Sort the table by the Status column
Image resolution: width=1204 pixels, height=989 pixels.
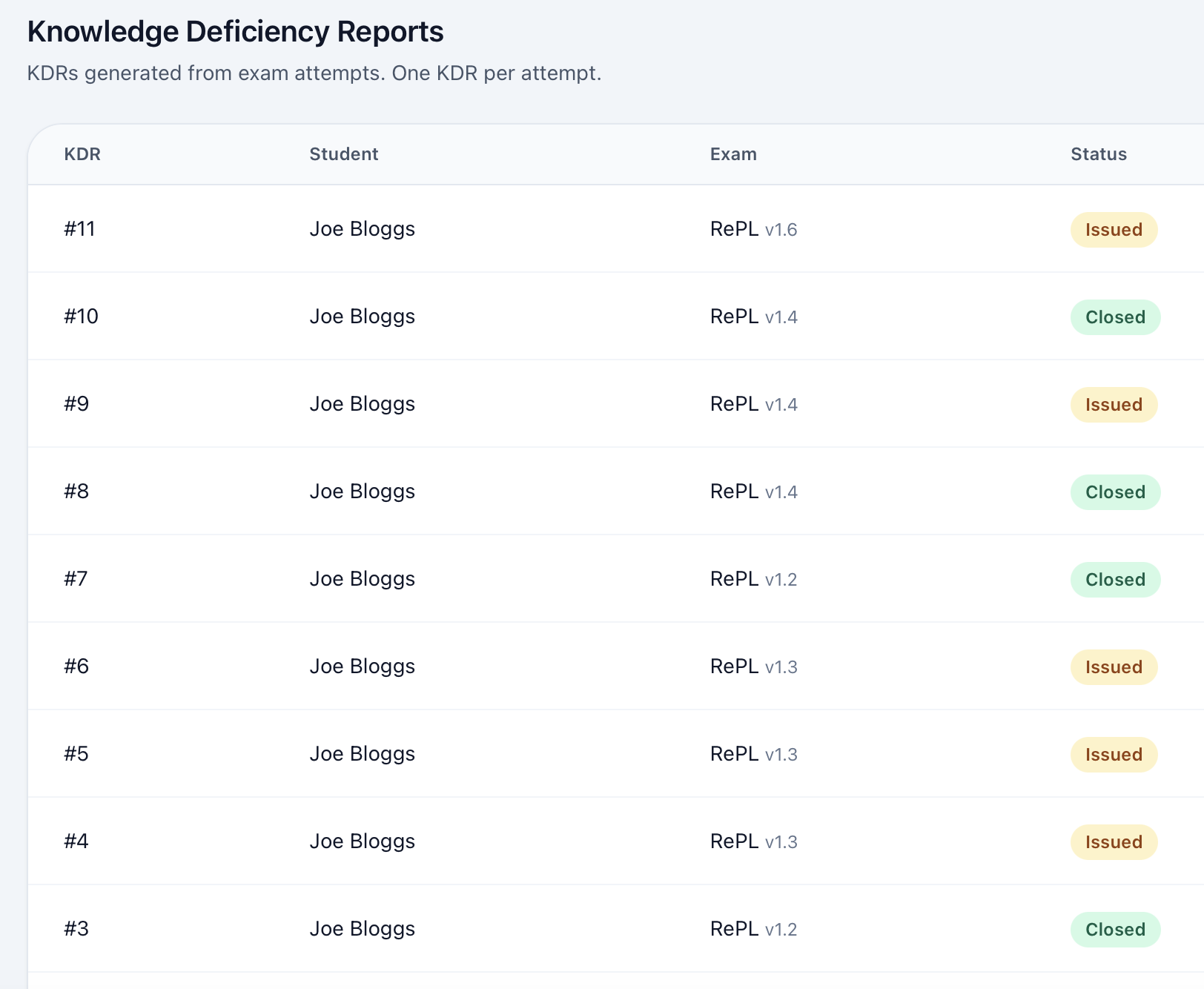[1098, 154]
